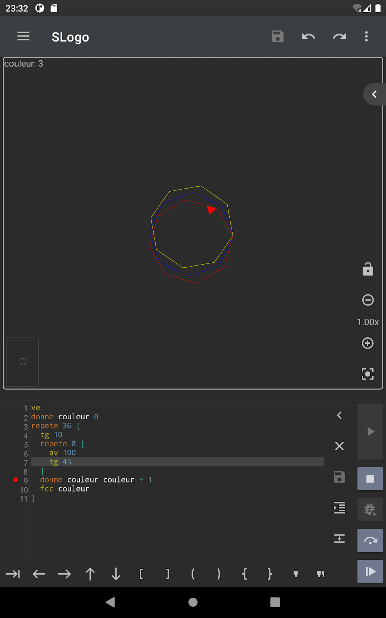Image resolution: width=386 pixels, height=618 pixels.
Task: Step over the current instruction
Action: coord(370,540)
